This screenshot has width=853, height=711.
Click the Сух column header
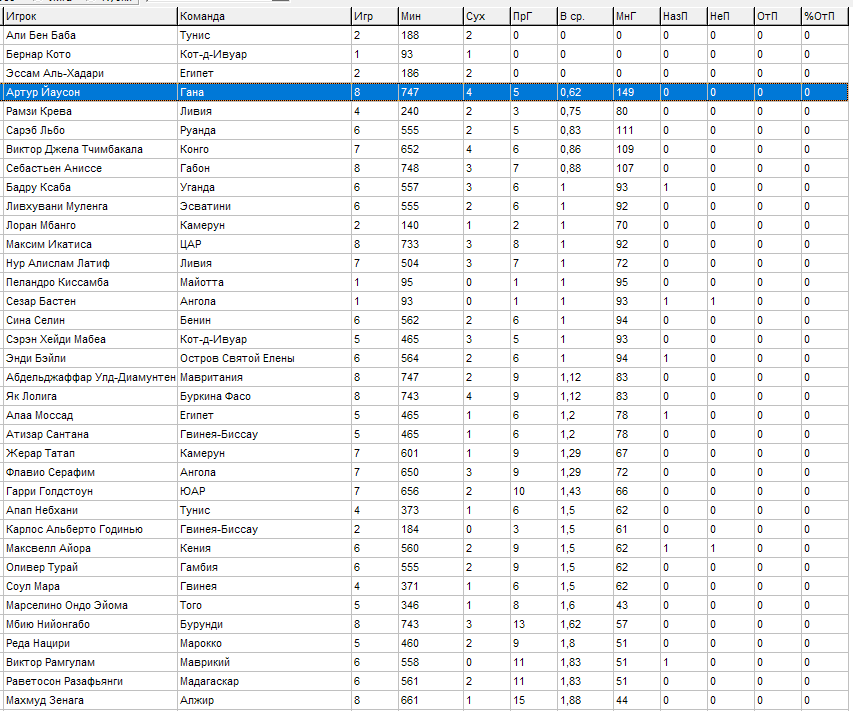coord(484,17)
